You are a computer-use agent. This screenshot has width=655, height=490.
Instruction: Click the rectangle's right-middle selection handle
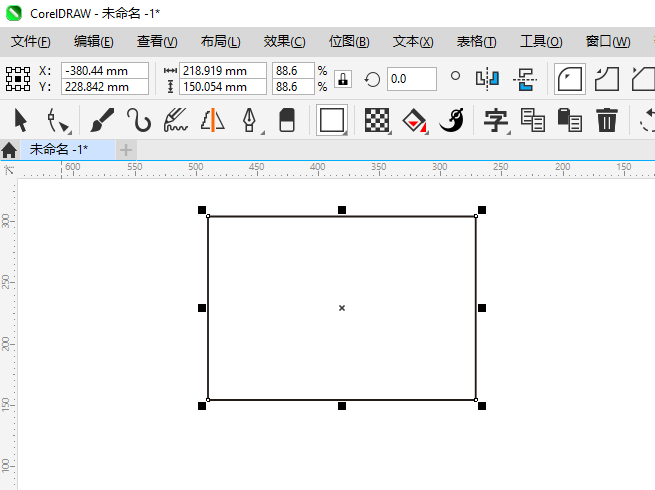482,308
